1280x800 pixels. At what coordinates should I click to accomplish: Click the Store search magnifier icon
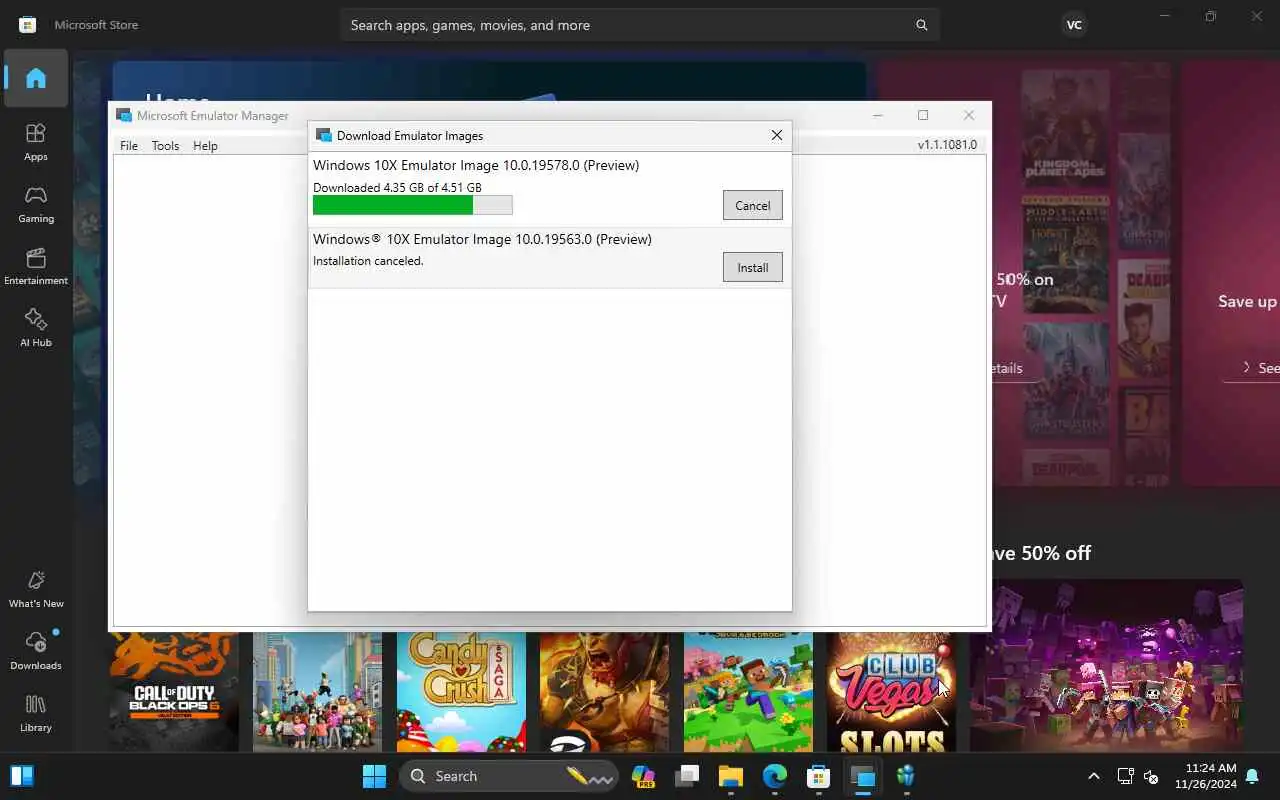pos(921,25)
